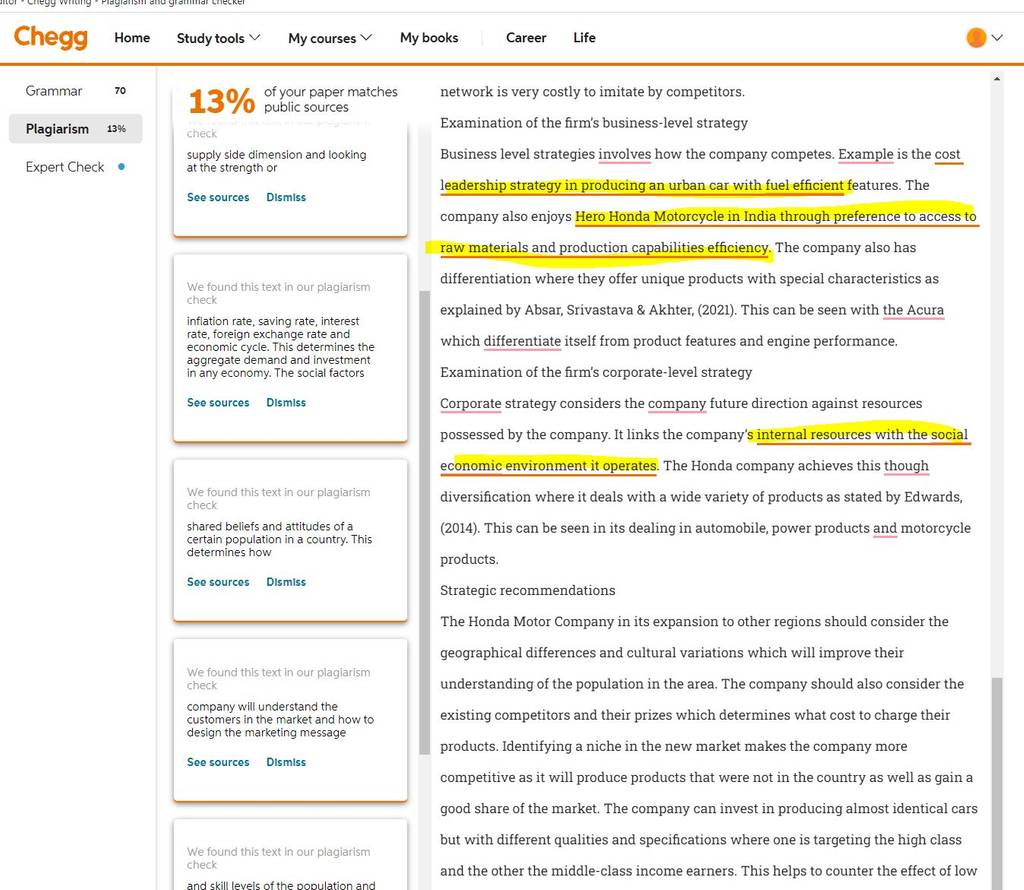Open the Expert Check tab
The width and height of the screenshot is (1024, 890).
76,167
